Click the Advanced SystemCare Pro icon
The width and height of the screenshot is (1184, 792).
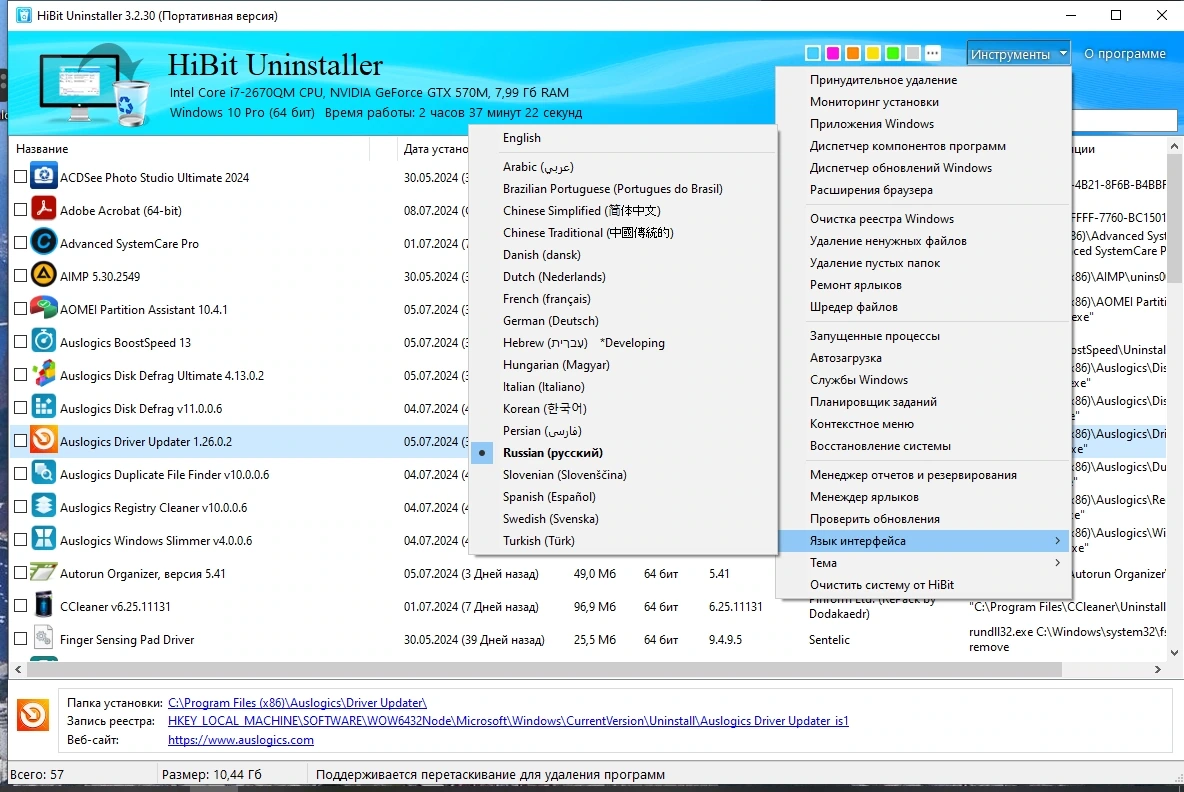tap(44, 243)
